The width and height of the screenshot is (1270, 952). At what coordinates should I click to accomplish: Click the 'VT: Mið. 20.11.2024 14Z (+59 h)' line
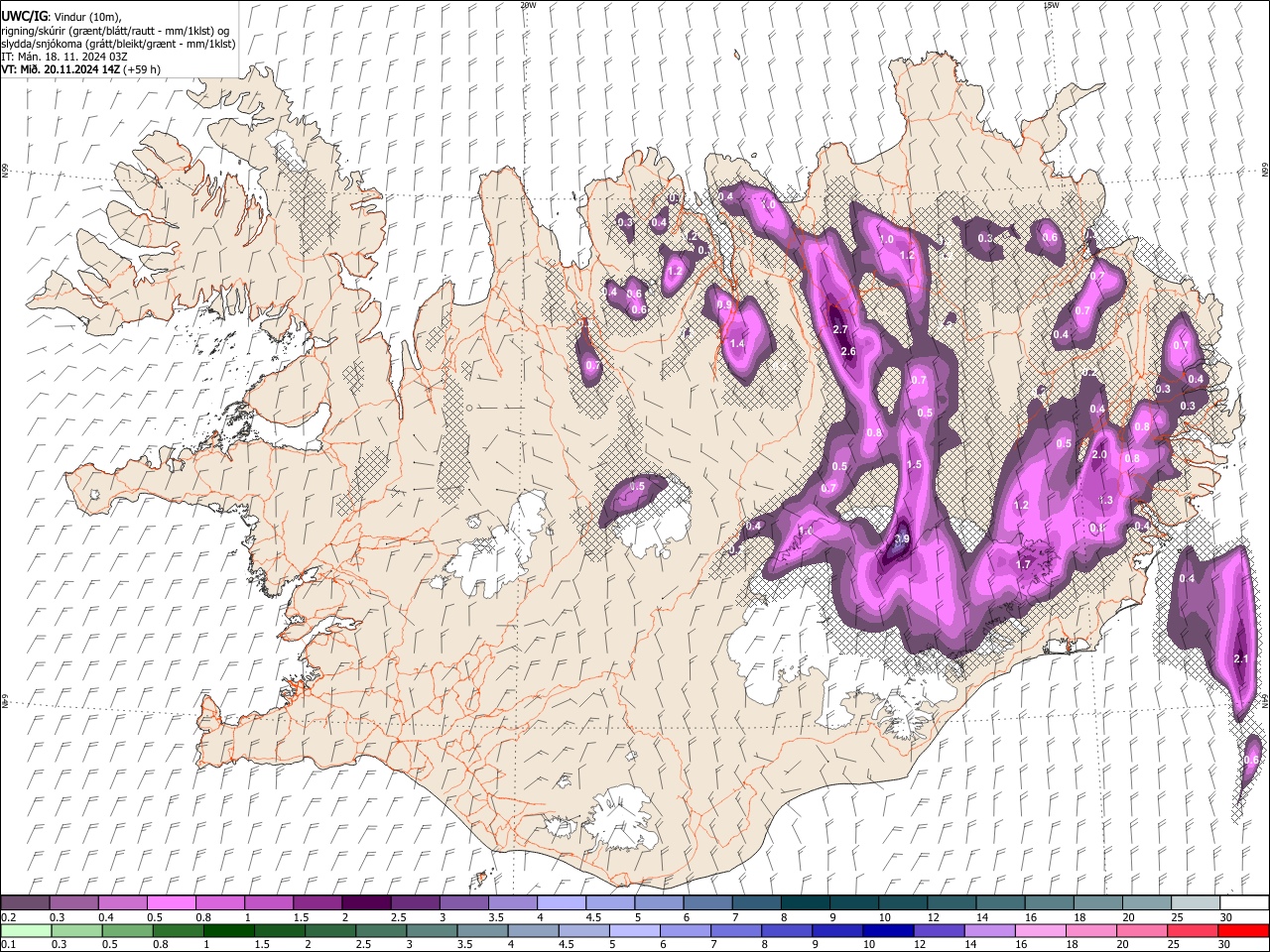click(x=81, y=69)
